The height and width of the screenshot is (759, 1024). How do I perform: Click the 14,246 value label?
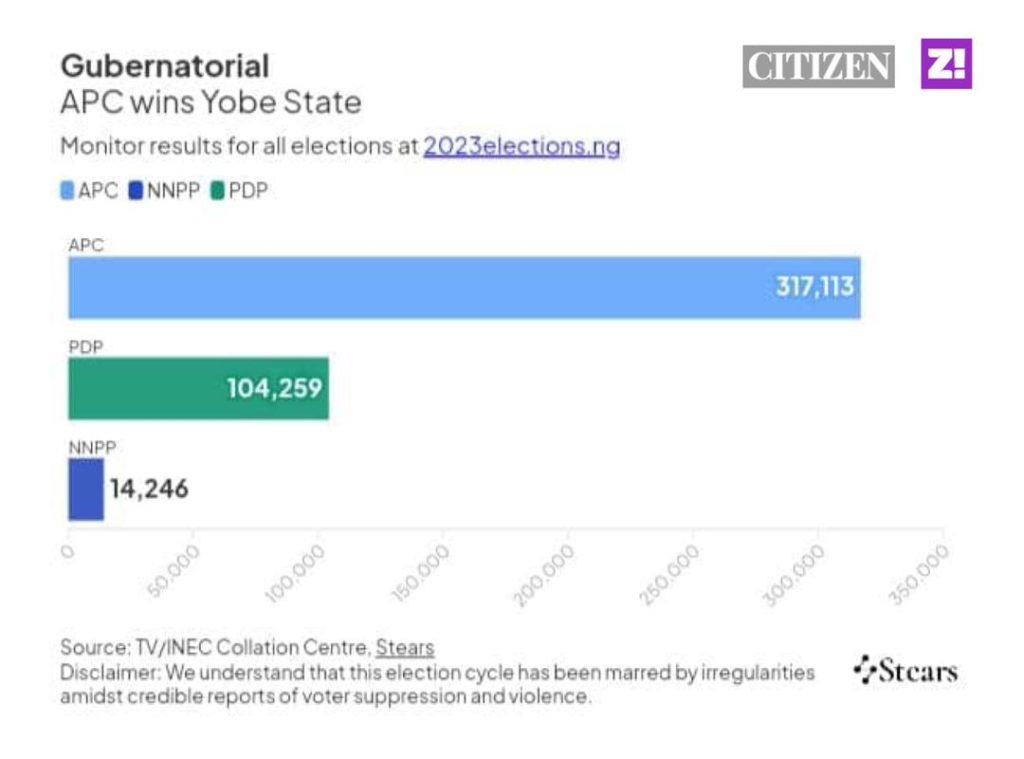click(x=149, y=490)
